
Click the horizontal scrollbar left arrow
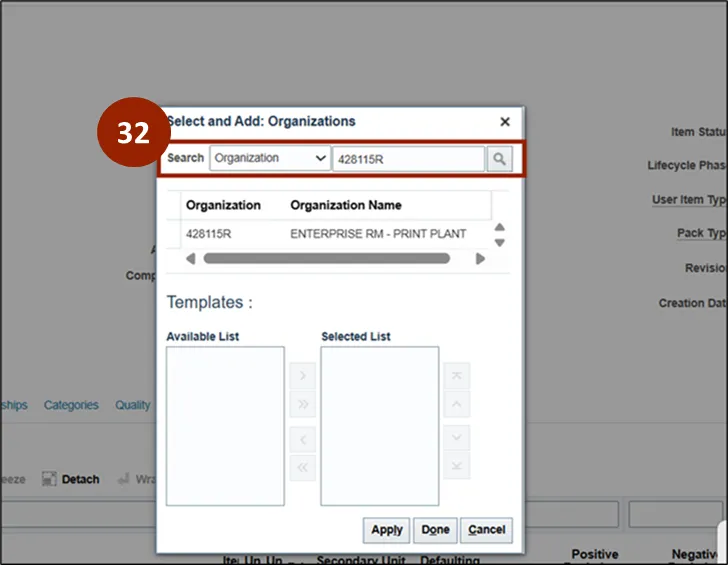pos(190,259)
